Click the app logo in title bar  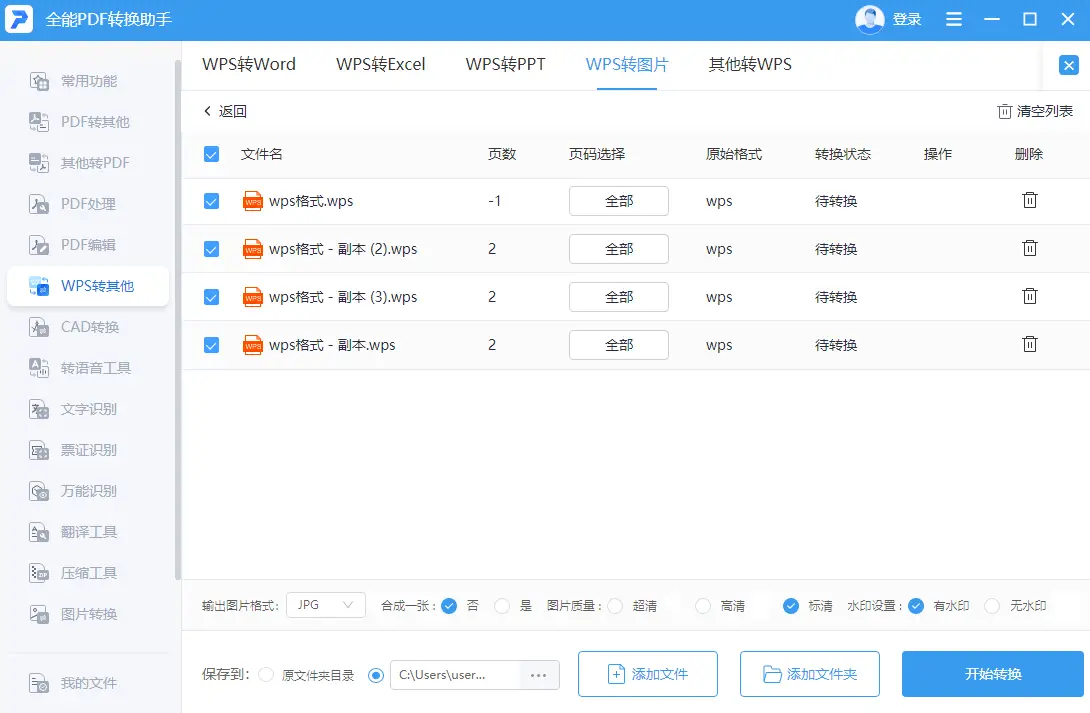tap(19, 19)
